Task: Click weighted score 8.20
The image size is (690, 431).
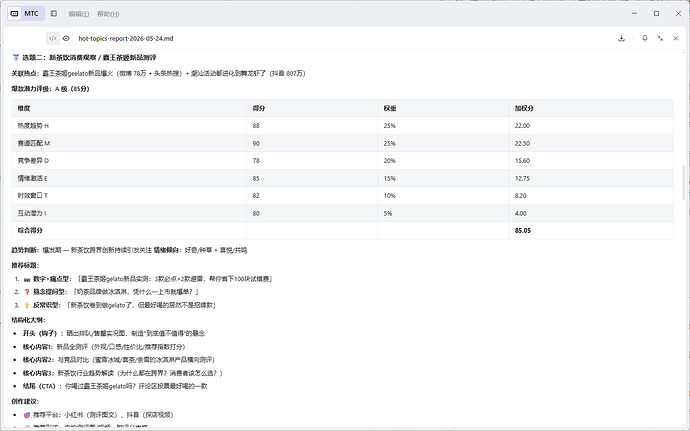Action: click(521, 195)
